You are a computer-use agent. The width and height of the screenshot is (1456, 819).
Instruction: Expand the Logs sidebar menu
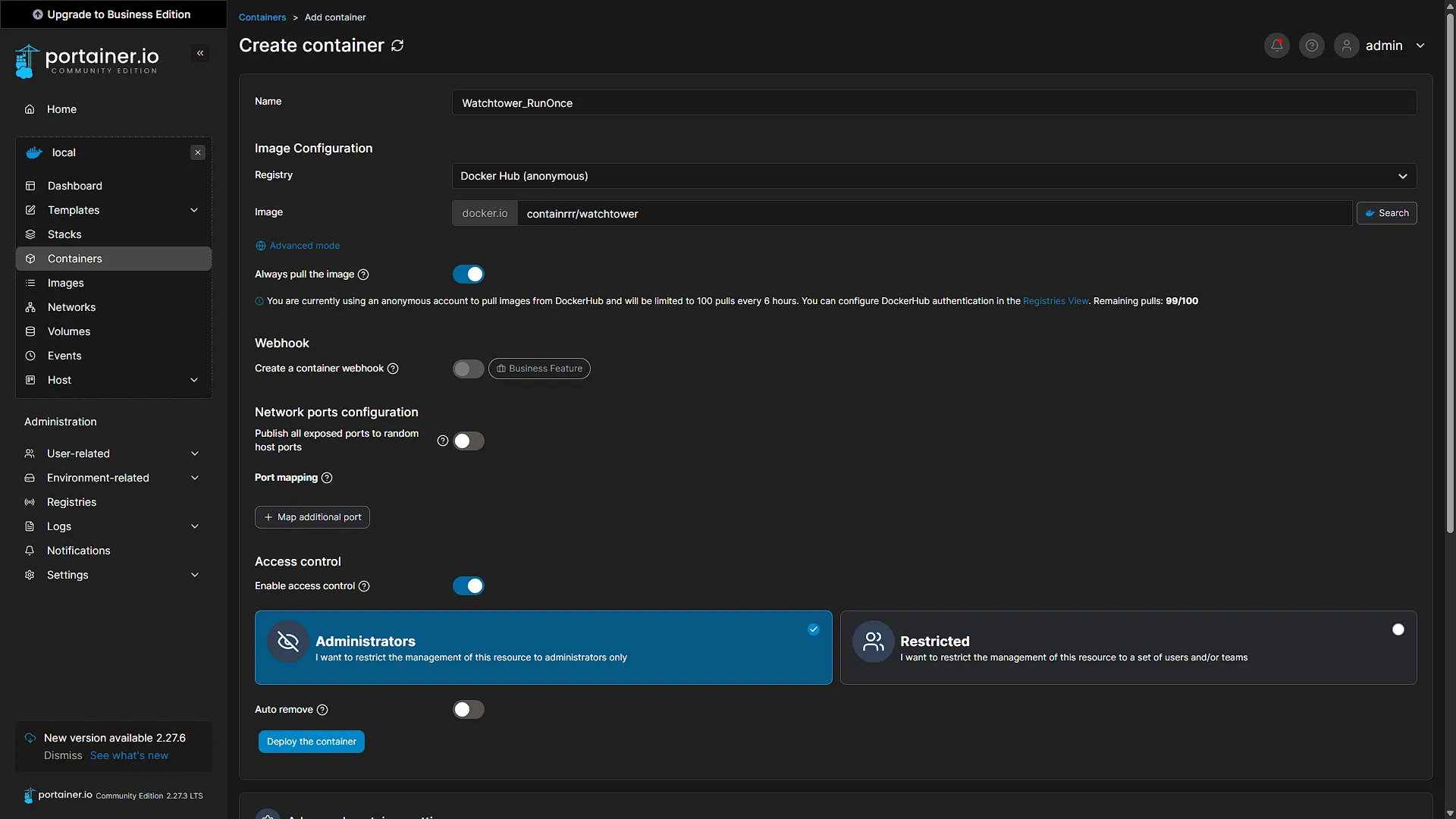coord(114,526)
